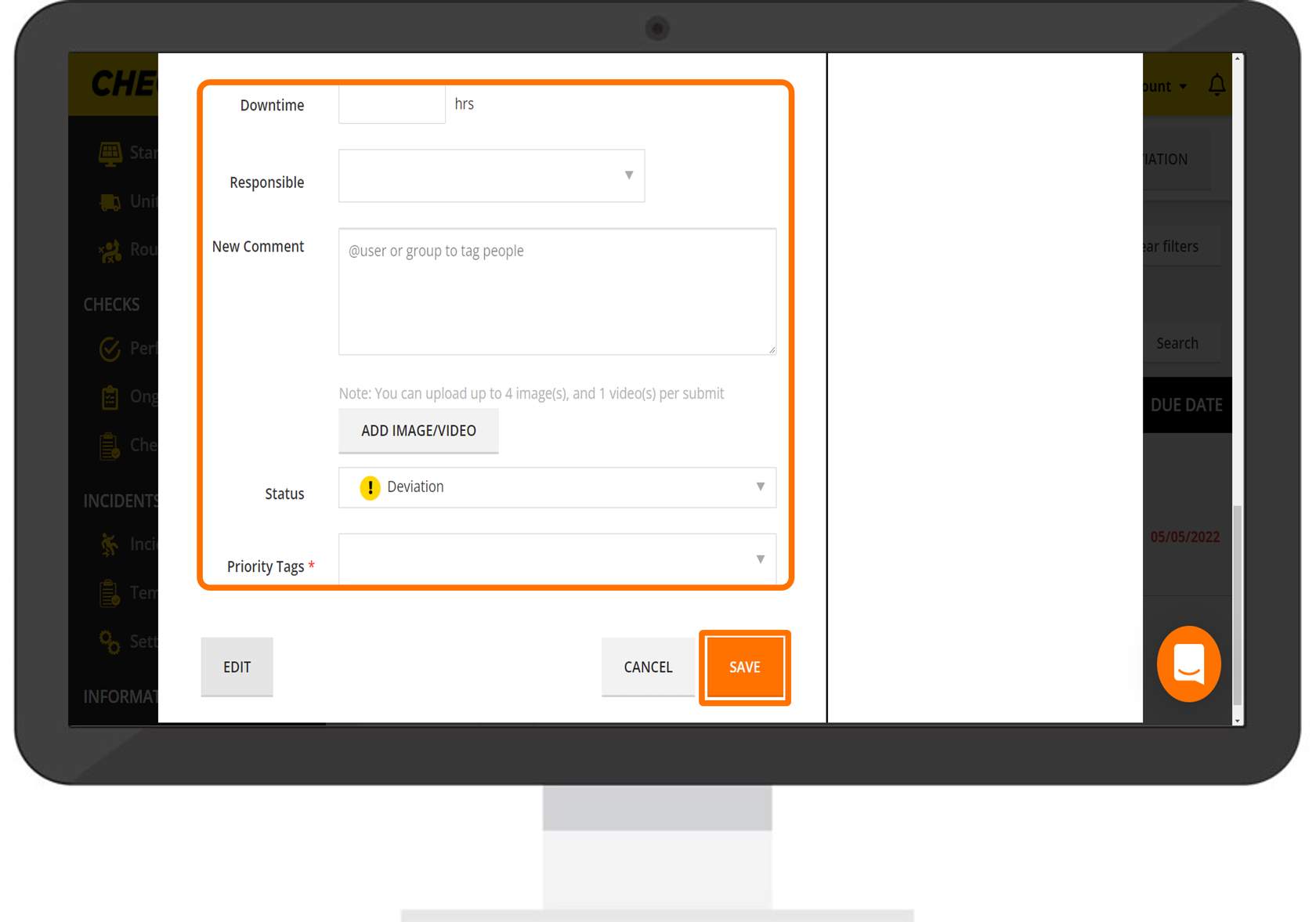Image resolution: width=1316 pixels, height=922 pixels.
Task: Click the notification bell icon
Action: click(x=1216, y=85)
